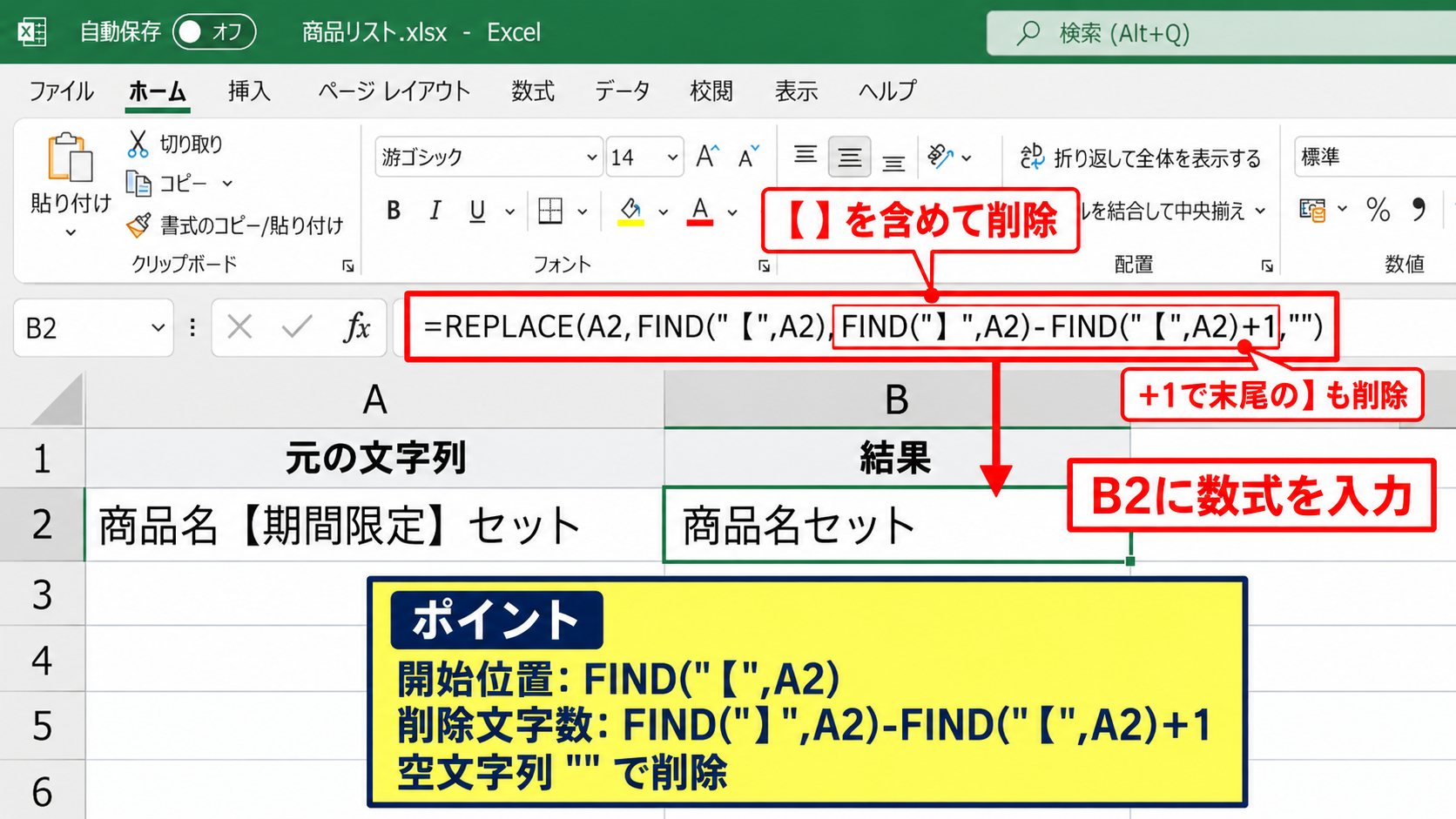
Task: Click the percent style icon
Action: point(1378,210)
